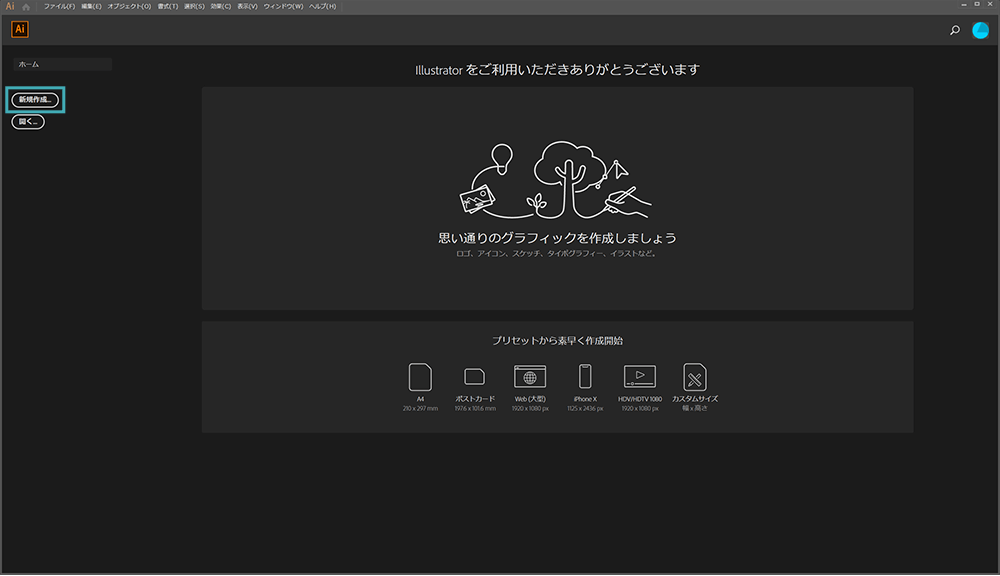Minimize the Illustrator window

pyautogui.click(x=964, y=4)
